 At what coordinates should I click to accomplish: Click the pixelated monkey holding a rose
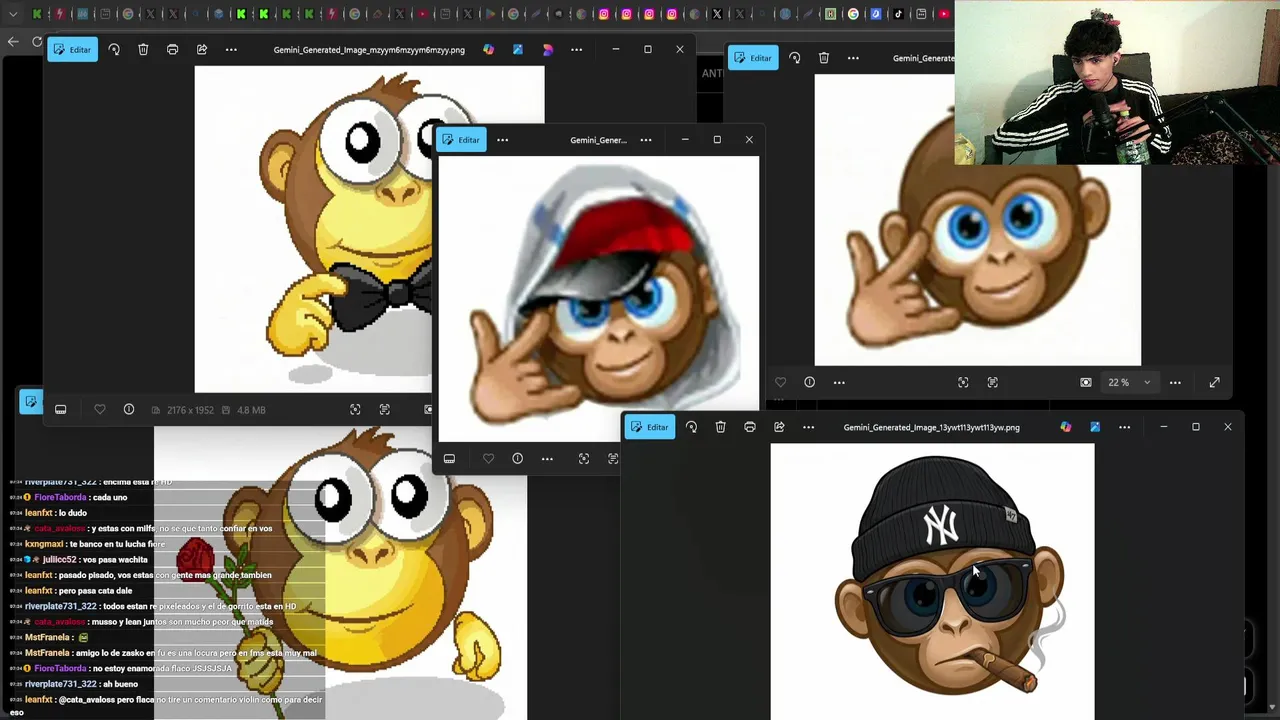click(x=340, y=573)
